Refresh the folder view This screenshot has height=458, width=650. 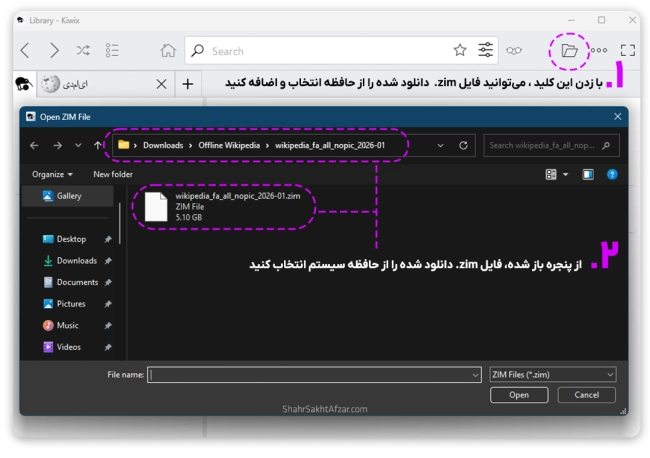[x=463, y=145]
